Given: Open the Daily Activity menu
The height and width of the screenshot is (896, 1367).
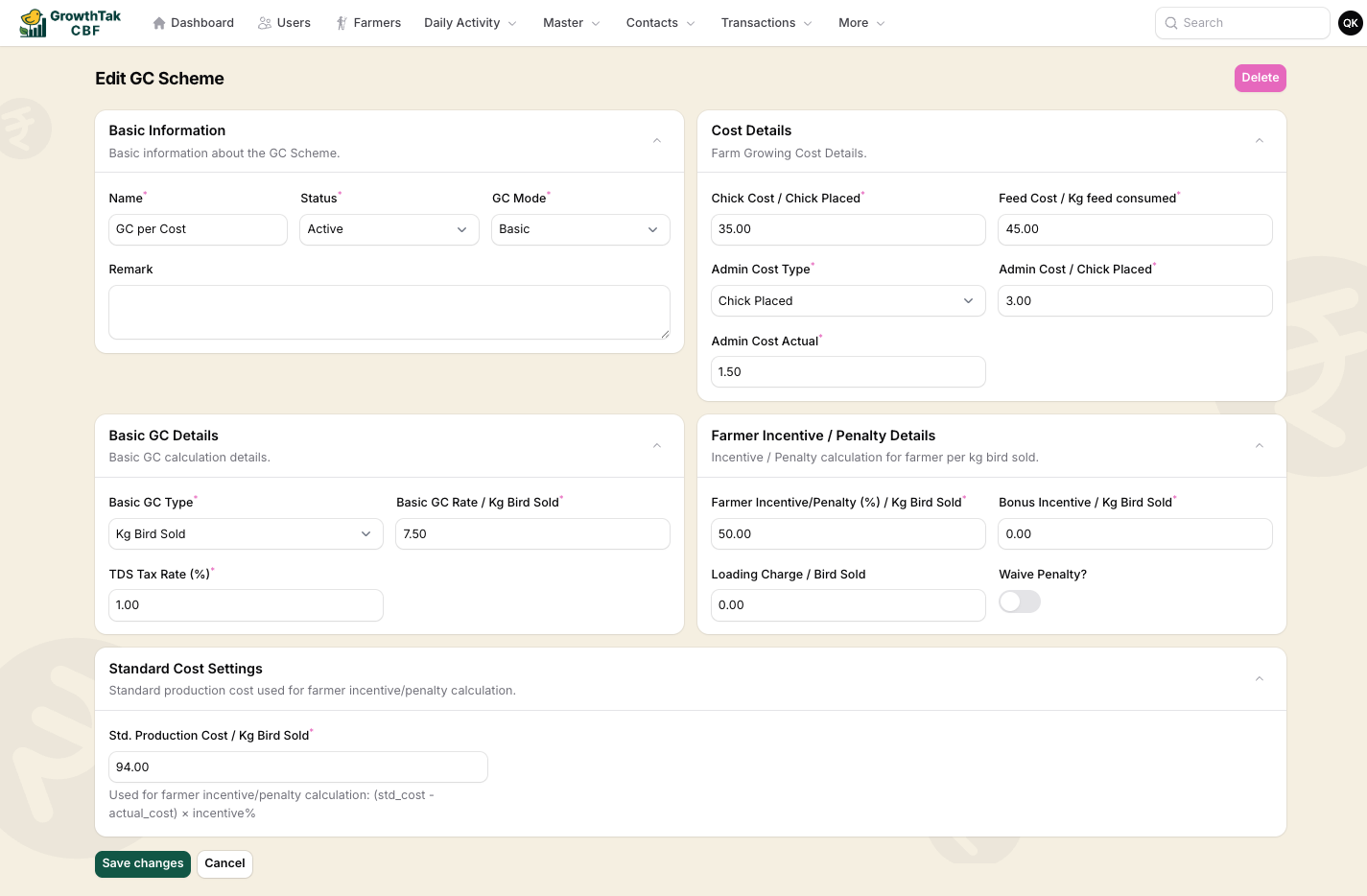Looking at the screenshot, I should 470,23.
